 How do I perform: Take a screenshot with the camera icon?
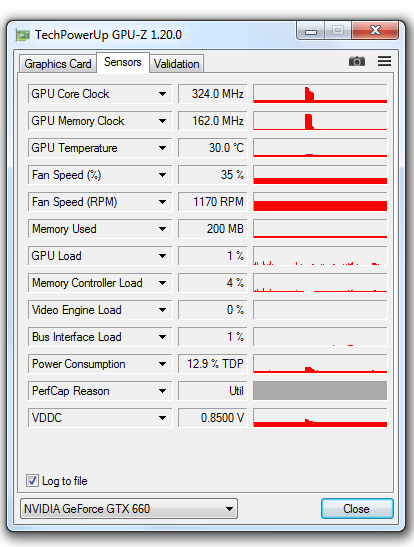pos(357,61)
